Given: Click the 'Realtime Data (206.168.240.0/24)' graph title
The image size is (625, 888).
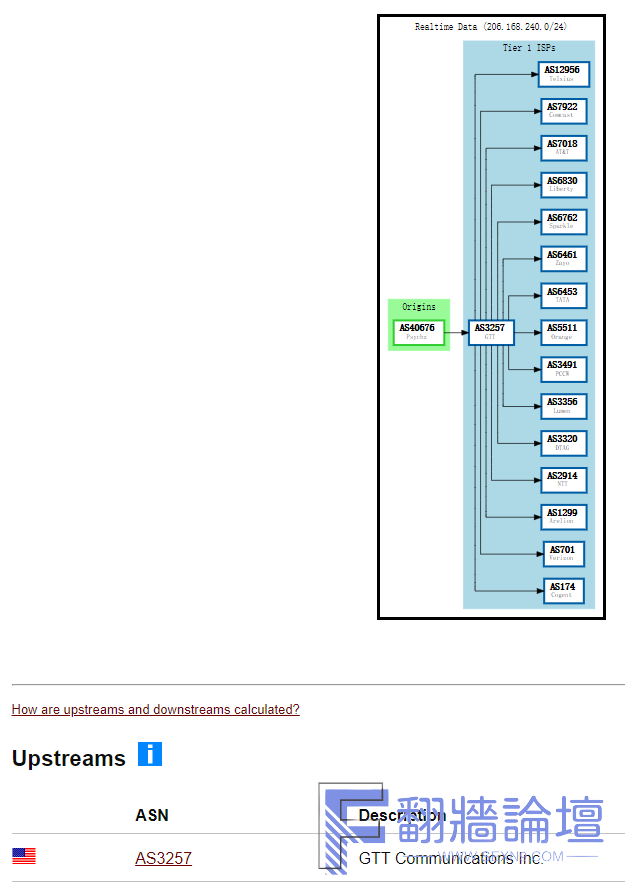Looking at the screenshot, I should pos(490,27).
